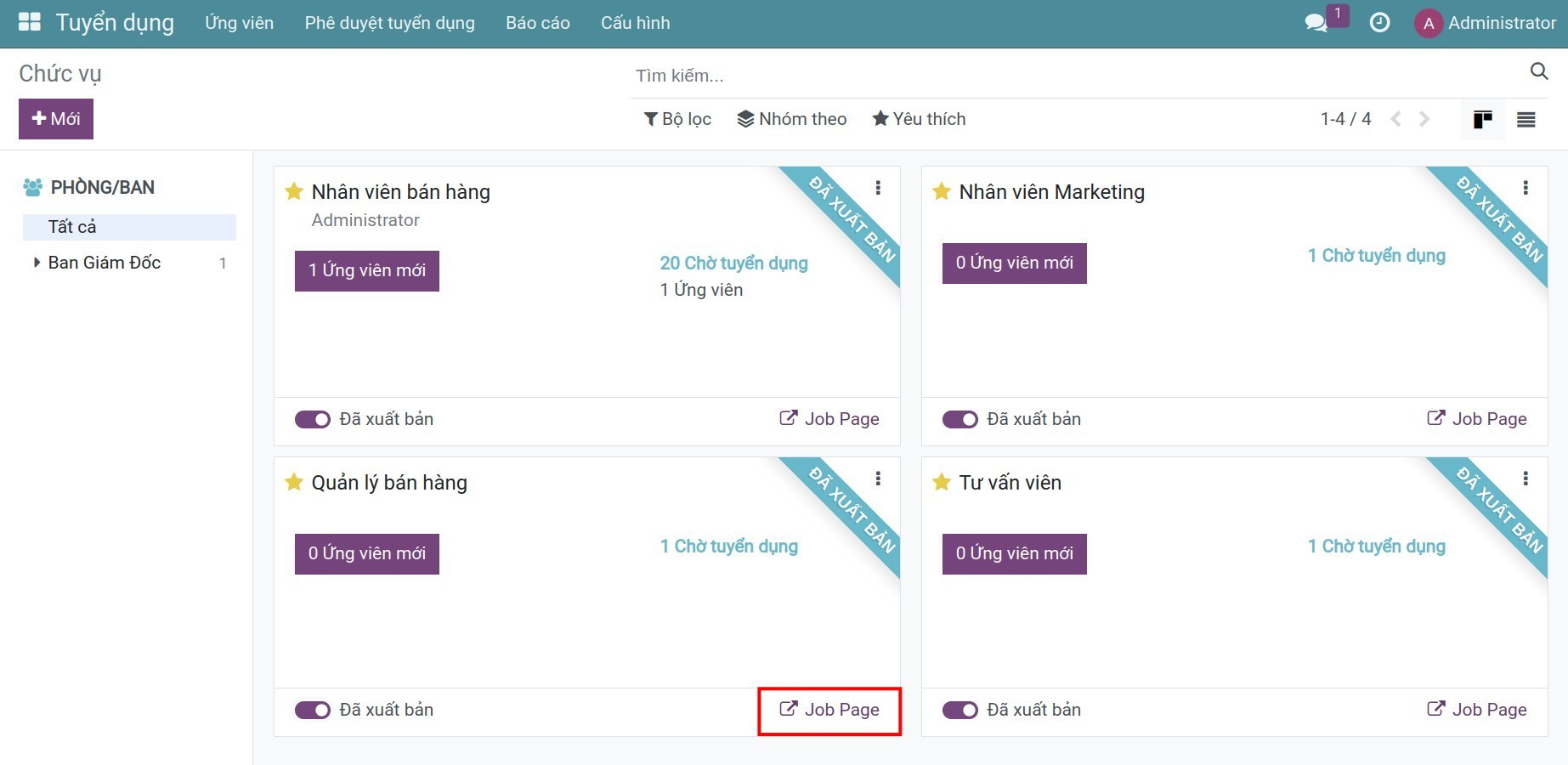Screen dimensions: 1568x765
Task: Open the Cấu hình menu
Action: pyautogui.click(x=635, y=23)
